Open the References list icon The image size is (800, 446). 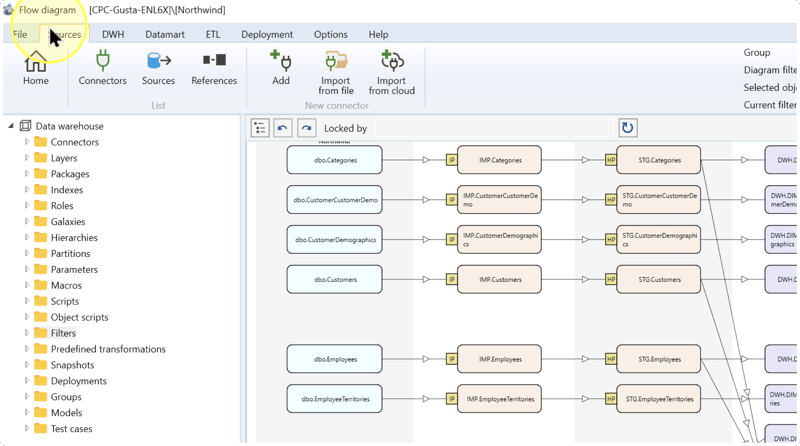(x=214, y=60)
